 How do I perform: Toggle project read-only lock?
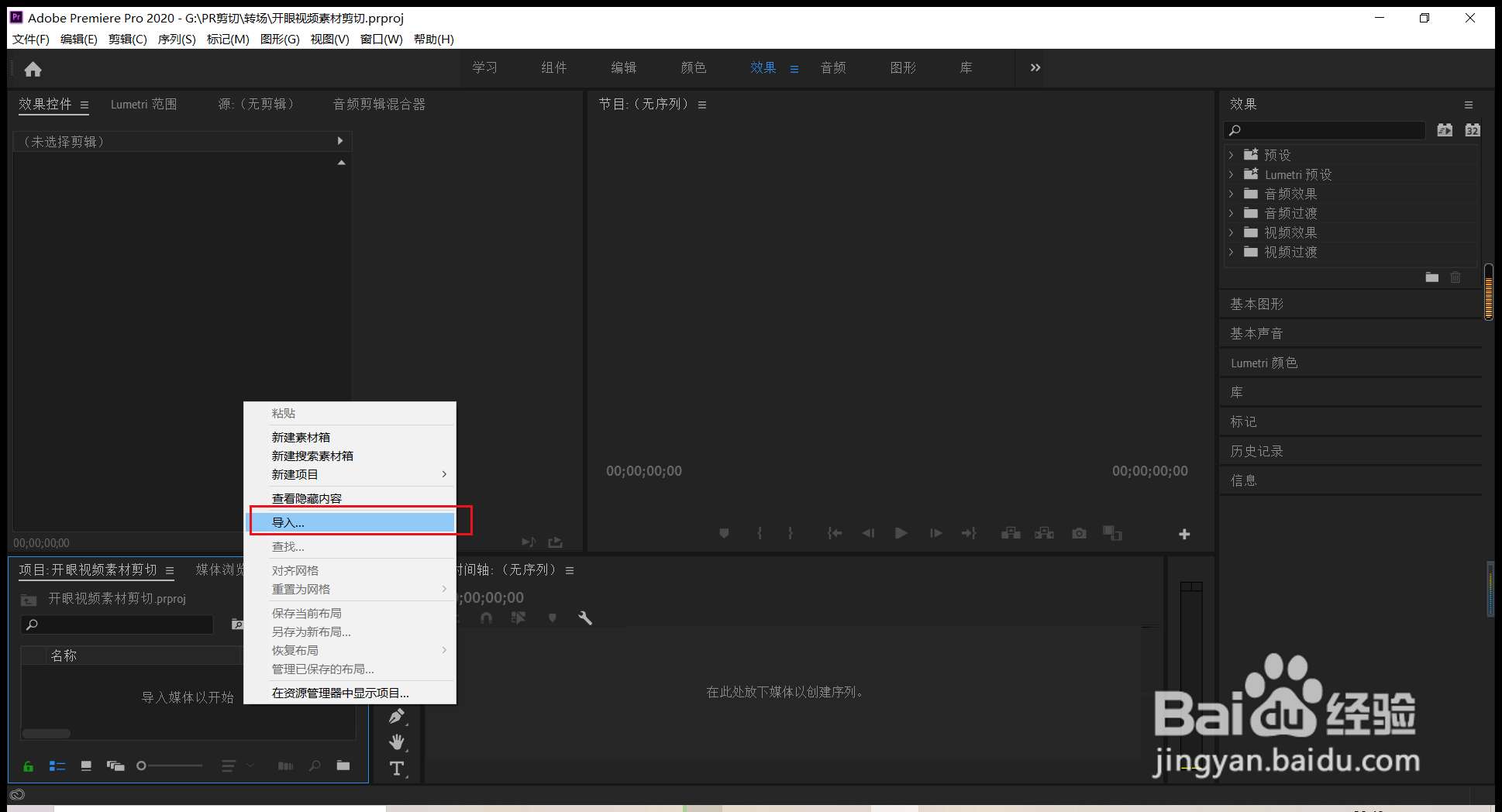(28, 766)
